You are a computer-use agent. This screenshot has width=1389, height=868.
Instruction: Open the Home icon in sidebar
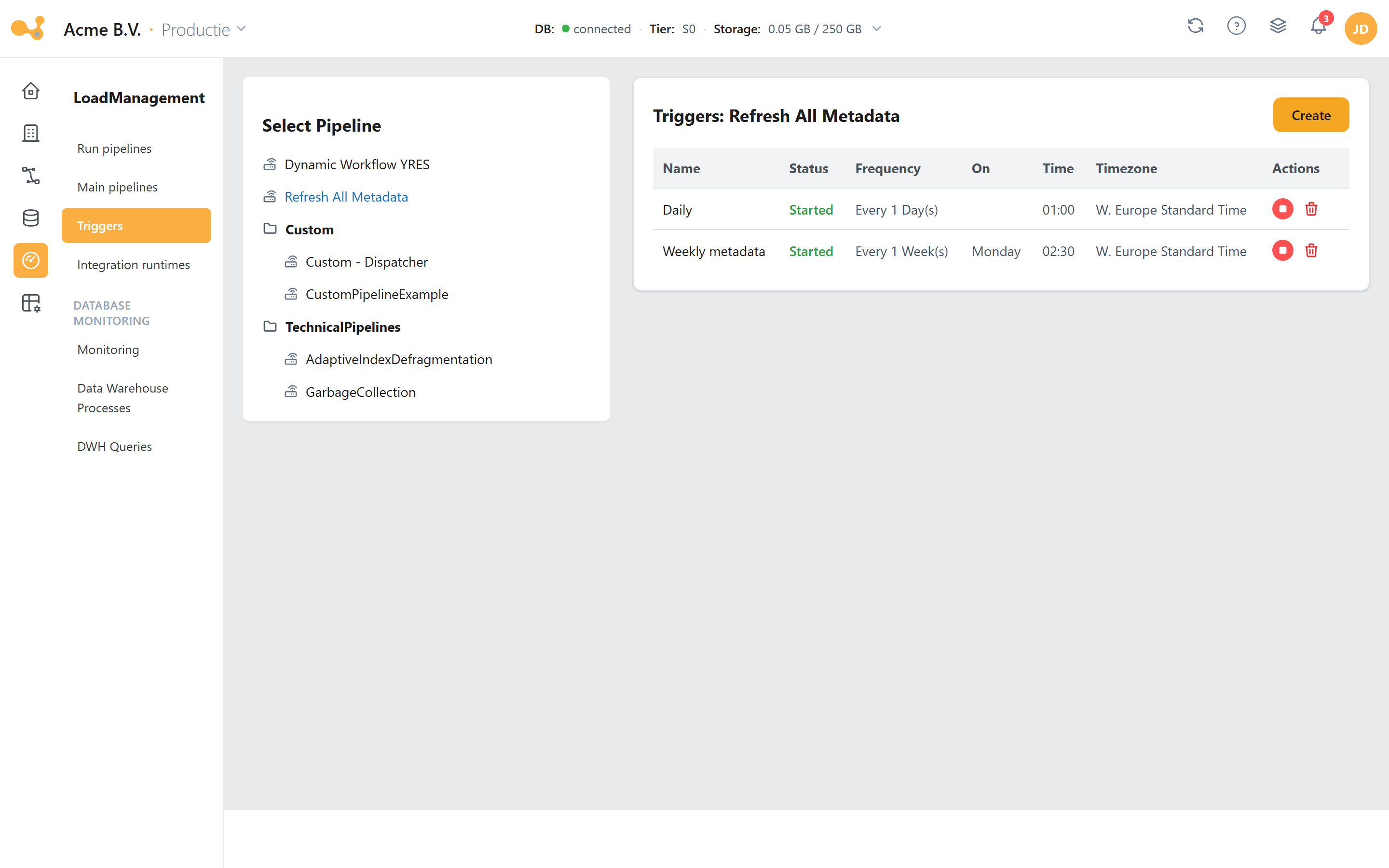[x=30, y=91]
